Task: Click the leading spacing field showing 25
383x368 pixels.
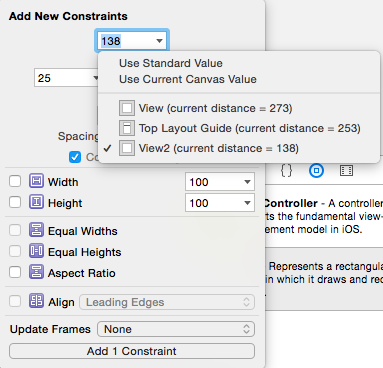Action: 67,78
